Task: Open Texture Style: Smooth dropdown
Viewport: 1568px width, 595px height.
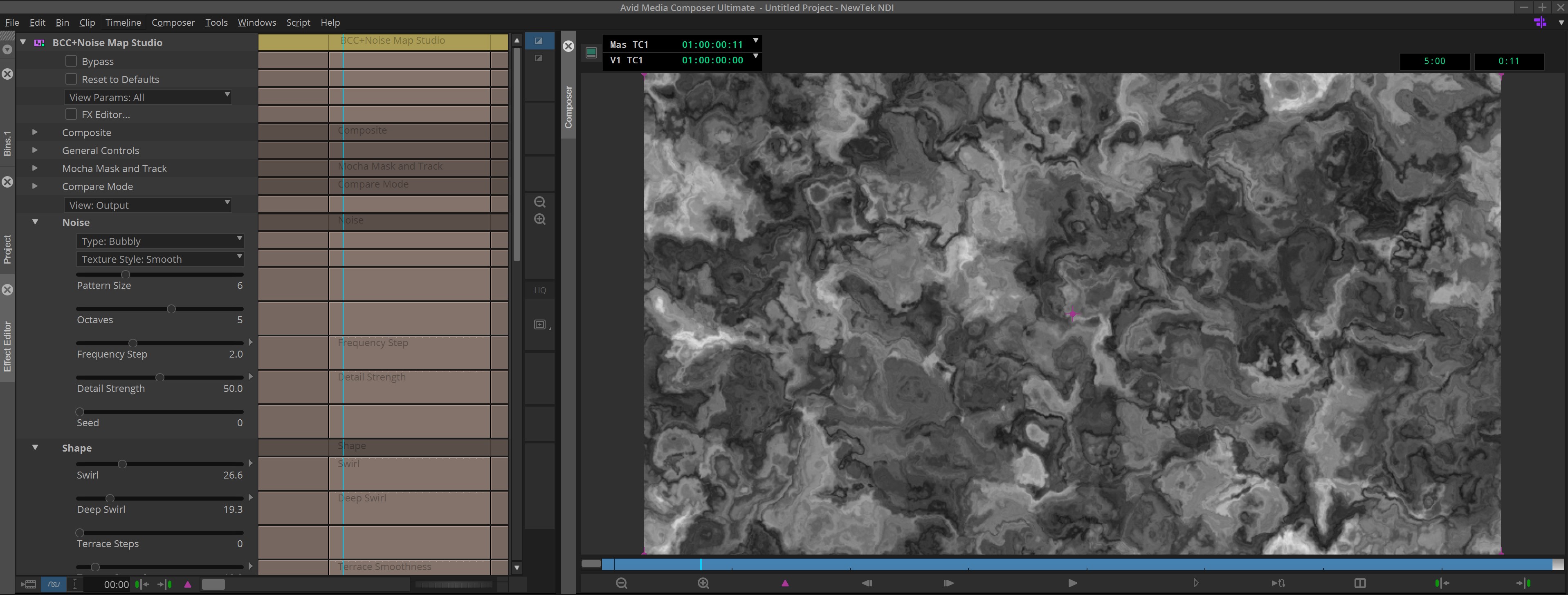Action: pos(160,259)
